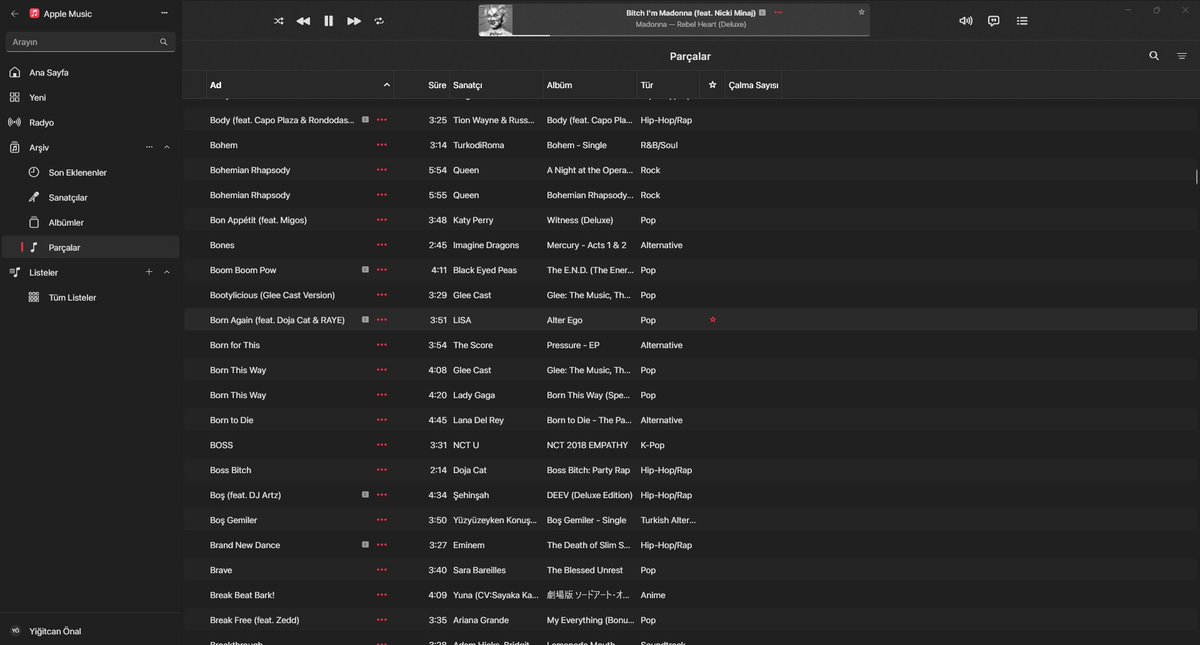The height and width of the screenshot is (645, 1200).
Task: Click artist Imagine Dragons
Action: point(485,245)
